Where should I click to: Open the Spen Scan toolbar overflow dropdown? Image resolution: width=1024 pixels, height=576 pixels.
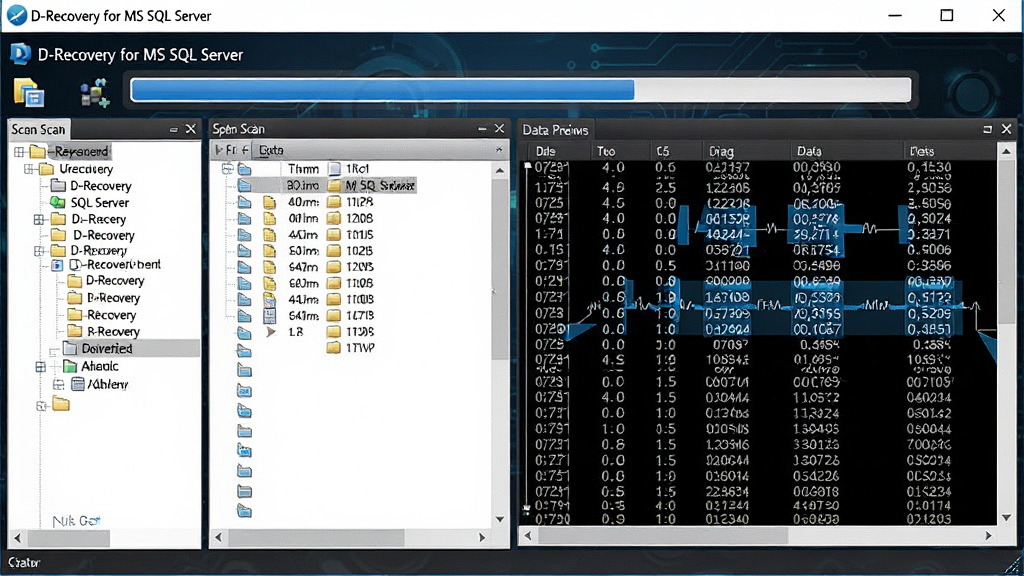pyautogui.click(x=499, y=150)
